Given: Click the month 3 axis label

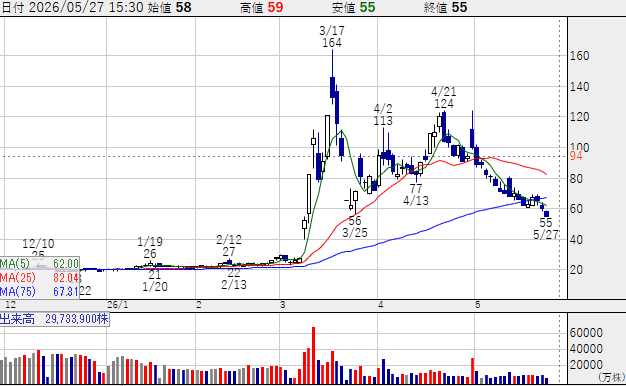Looking at the screenshot, I should [x=283, y=305].
